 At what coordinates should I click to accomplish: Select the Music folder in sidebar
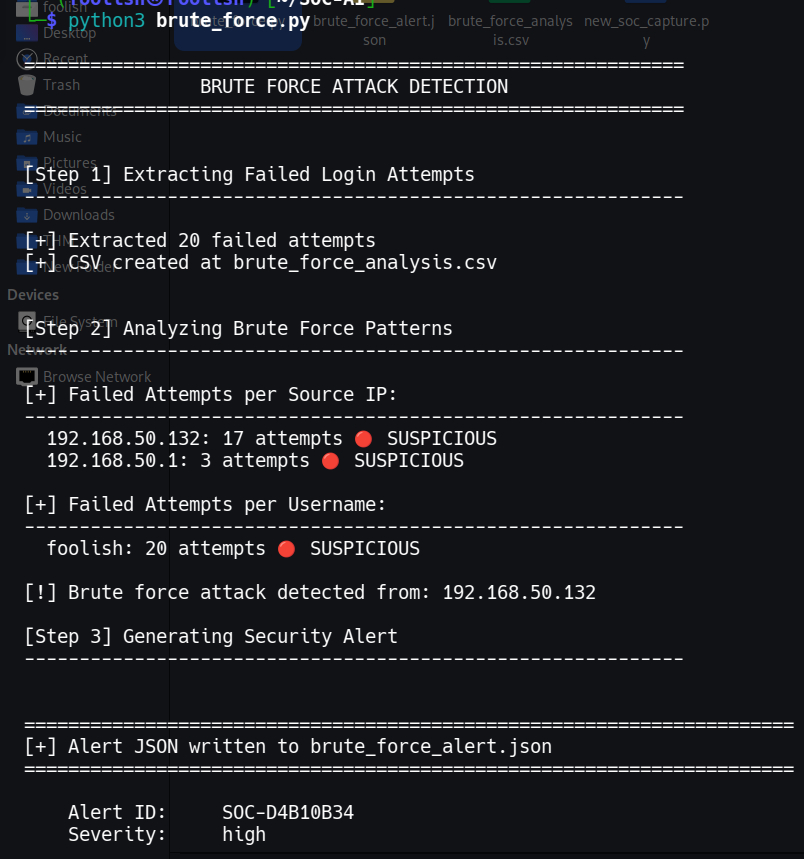[x=61, y=137]
